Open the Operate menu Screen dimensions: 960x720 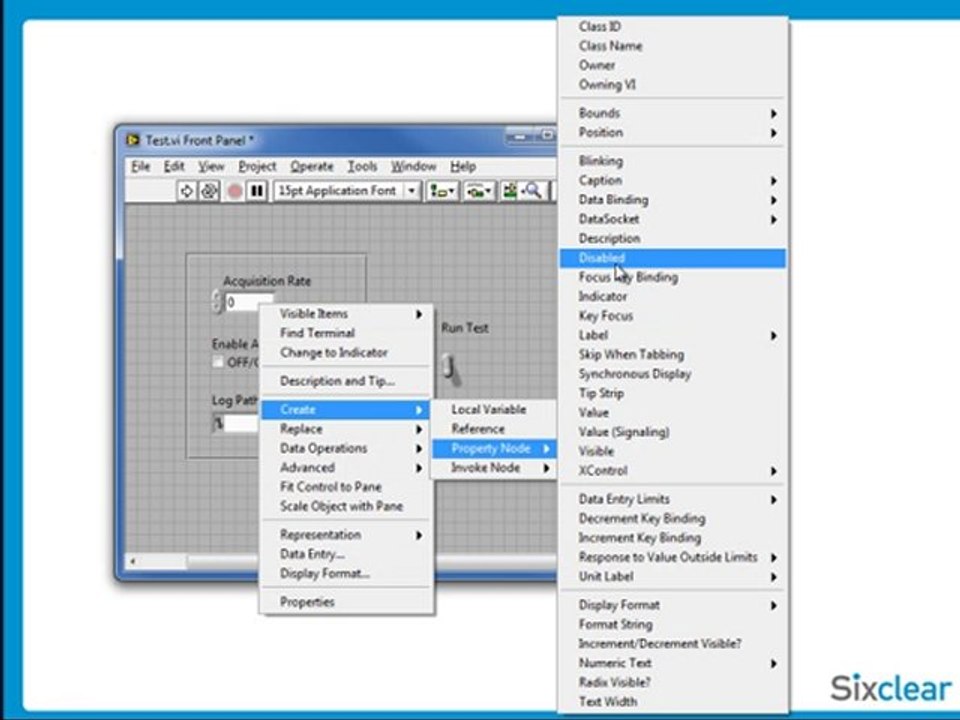312,167
